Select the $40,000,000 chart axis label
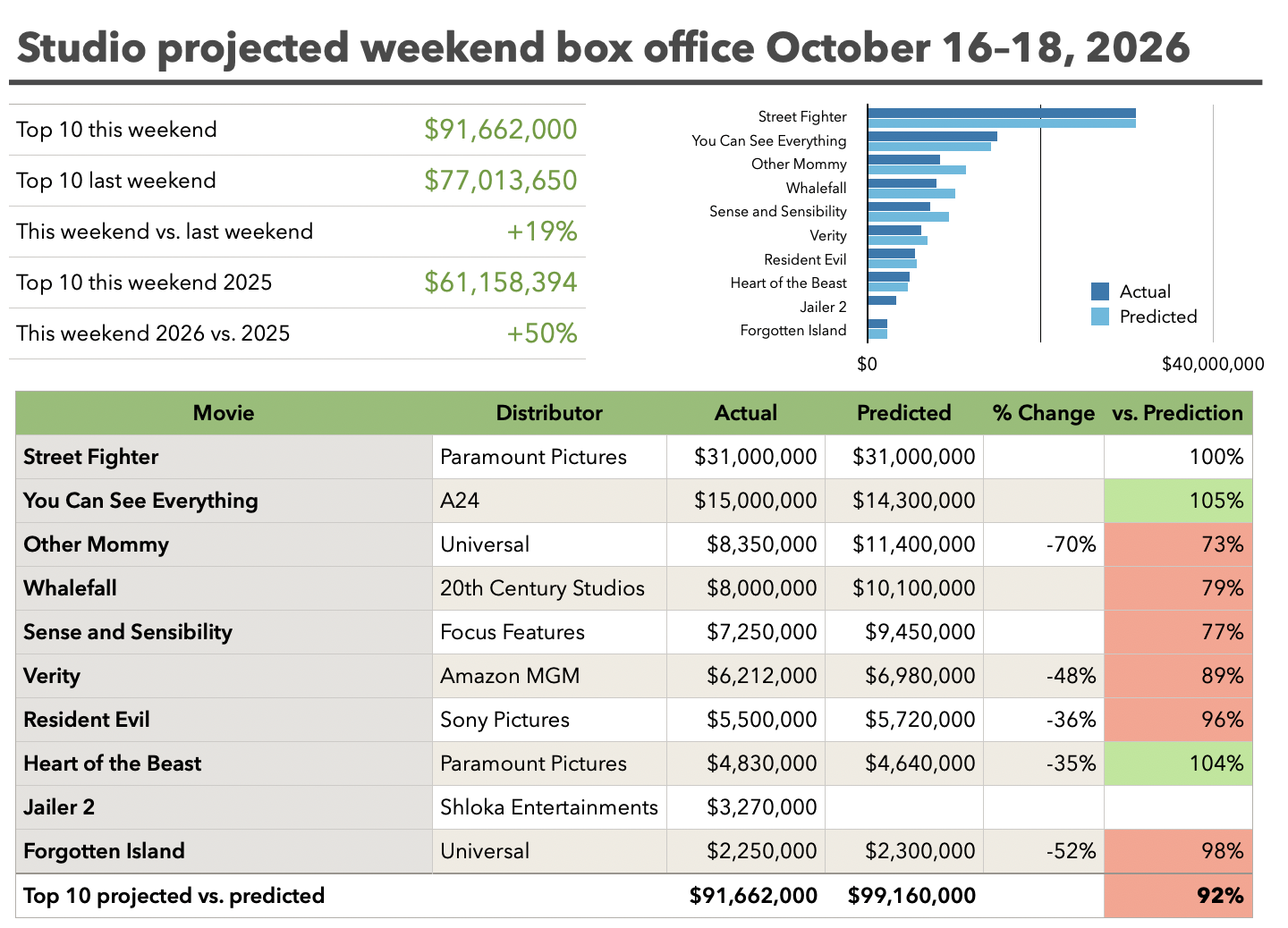The width and height of the screenshot is (1288, 928). tap(1213, 364)
